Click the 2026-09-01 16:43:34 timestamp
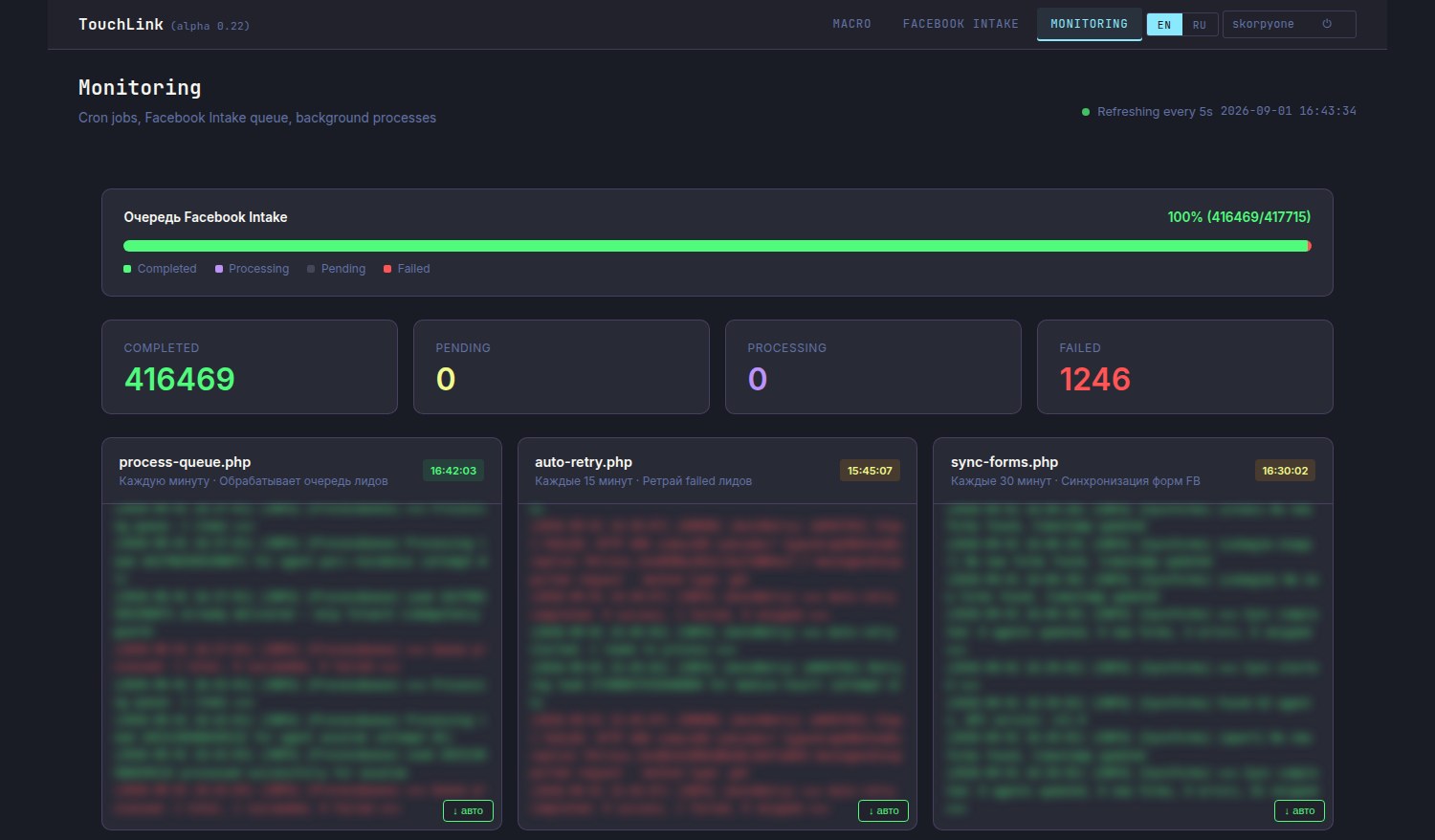 [x=1289, y=111]
